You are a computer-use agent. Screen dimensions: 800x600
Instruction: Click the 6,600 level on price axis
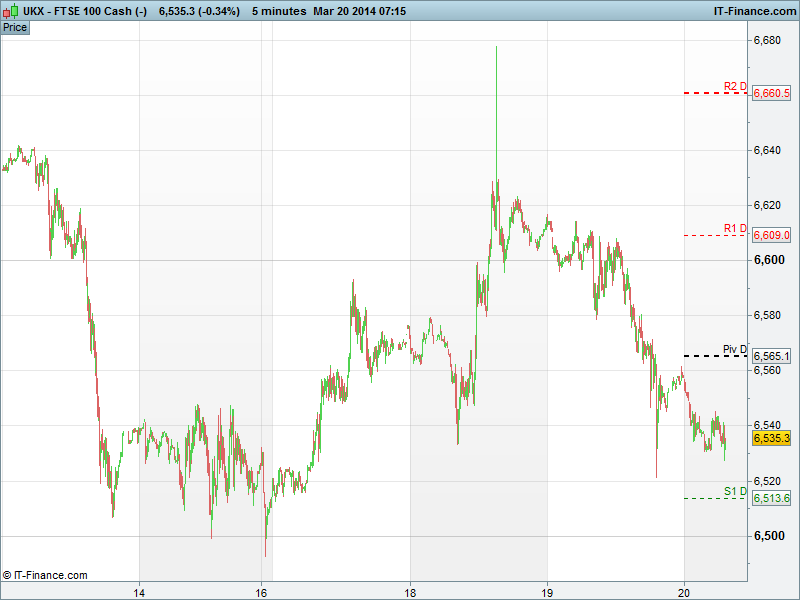click(x=768, y=260)
